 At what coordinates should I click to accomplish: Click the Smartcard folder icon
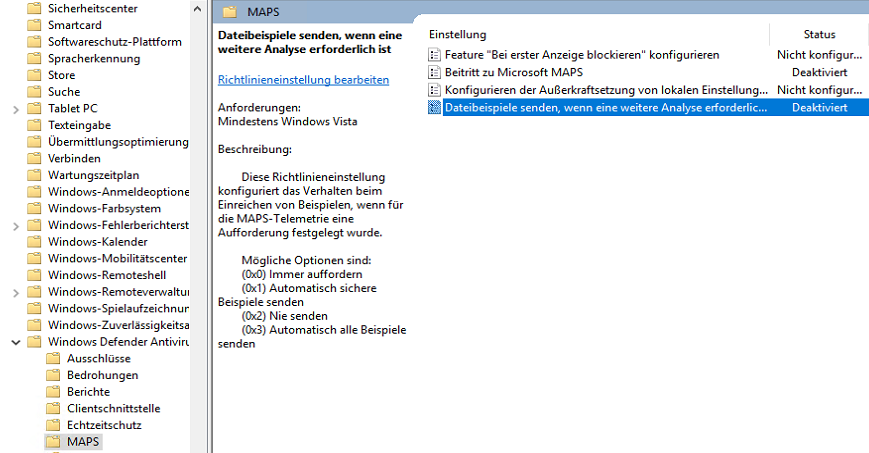(x=35, y=25)
